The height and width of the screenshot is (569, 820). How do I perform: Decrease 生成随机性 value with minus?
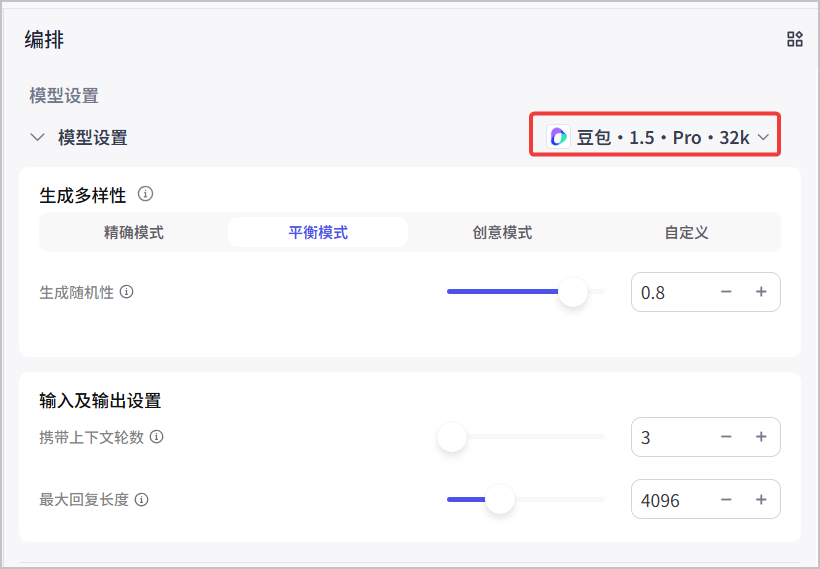[x=726, y=292]
